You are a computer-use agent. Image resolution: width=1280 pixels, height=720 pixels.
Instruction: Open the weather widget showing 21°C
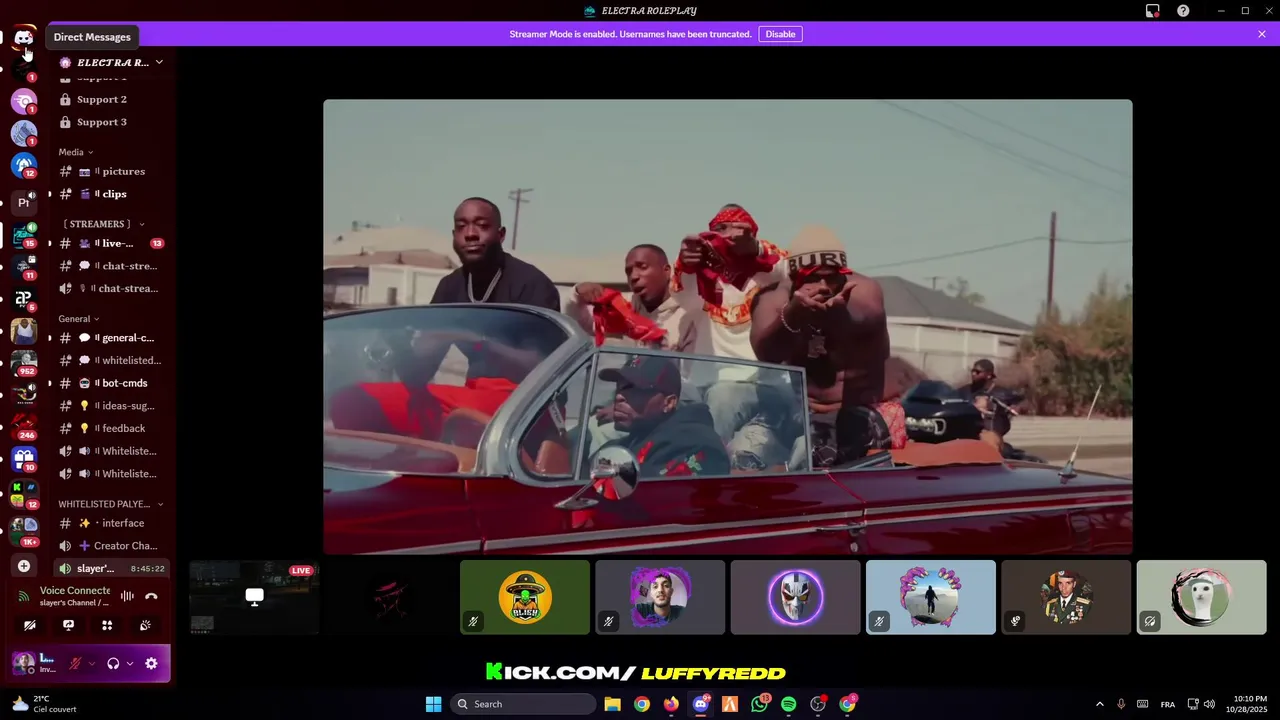point(44,704)
